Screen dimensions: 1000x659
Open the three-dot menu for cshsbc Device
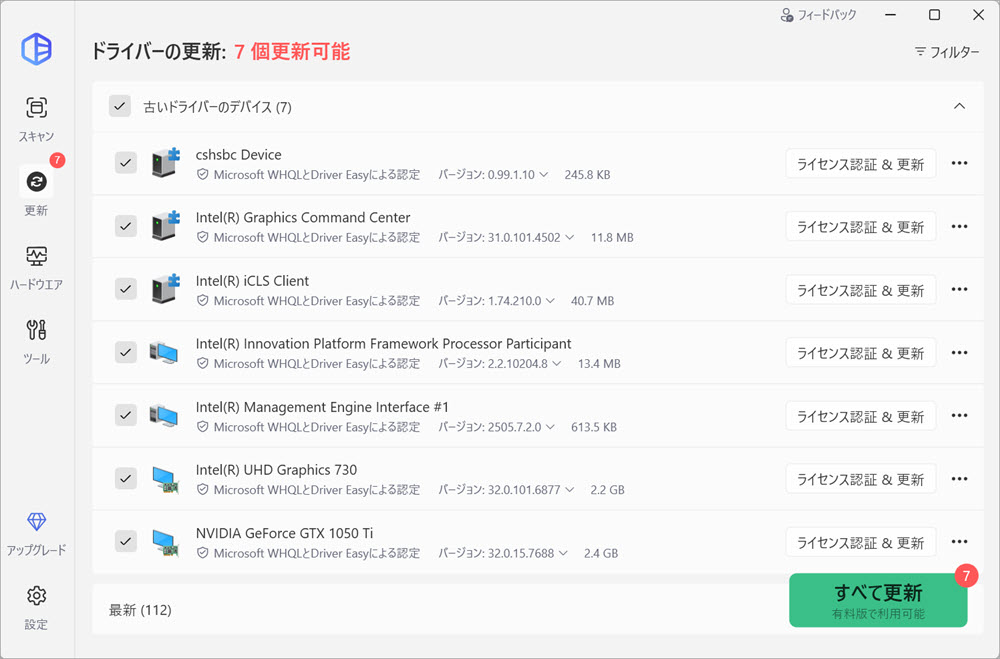959,163
